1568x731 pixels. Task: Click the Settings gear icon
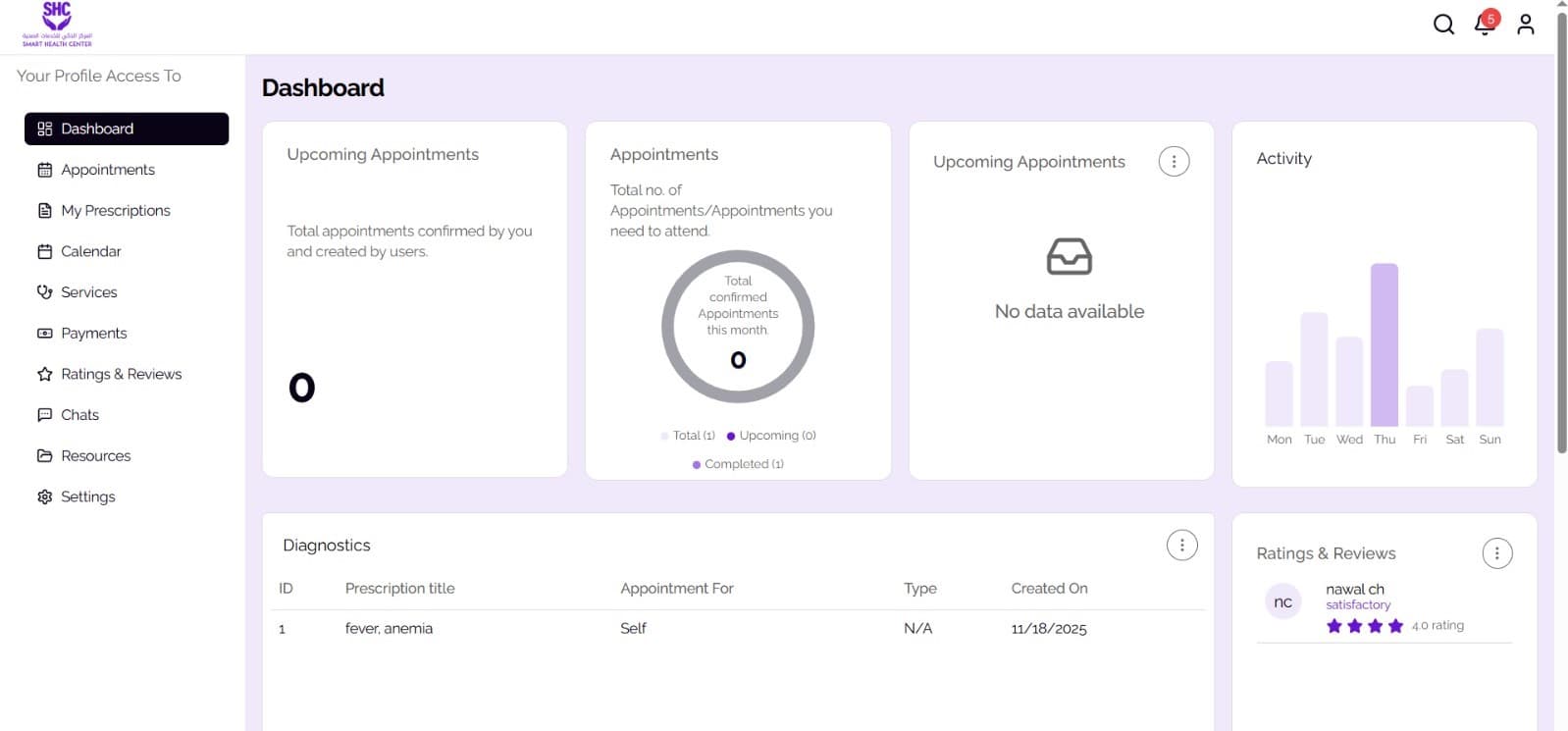[44, 496]
